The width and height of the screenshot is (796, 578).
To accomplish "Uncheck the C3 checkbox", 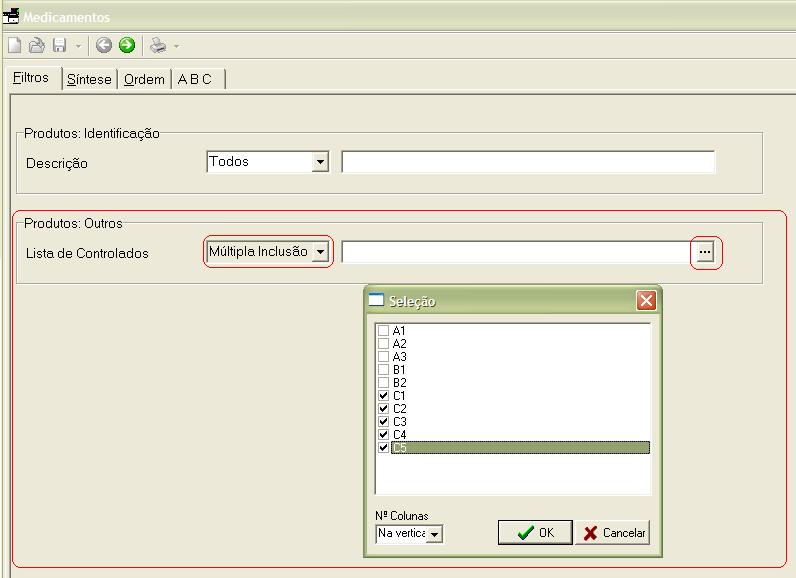I will (x=383, y=422).
